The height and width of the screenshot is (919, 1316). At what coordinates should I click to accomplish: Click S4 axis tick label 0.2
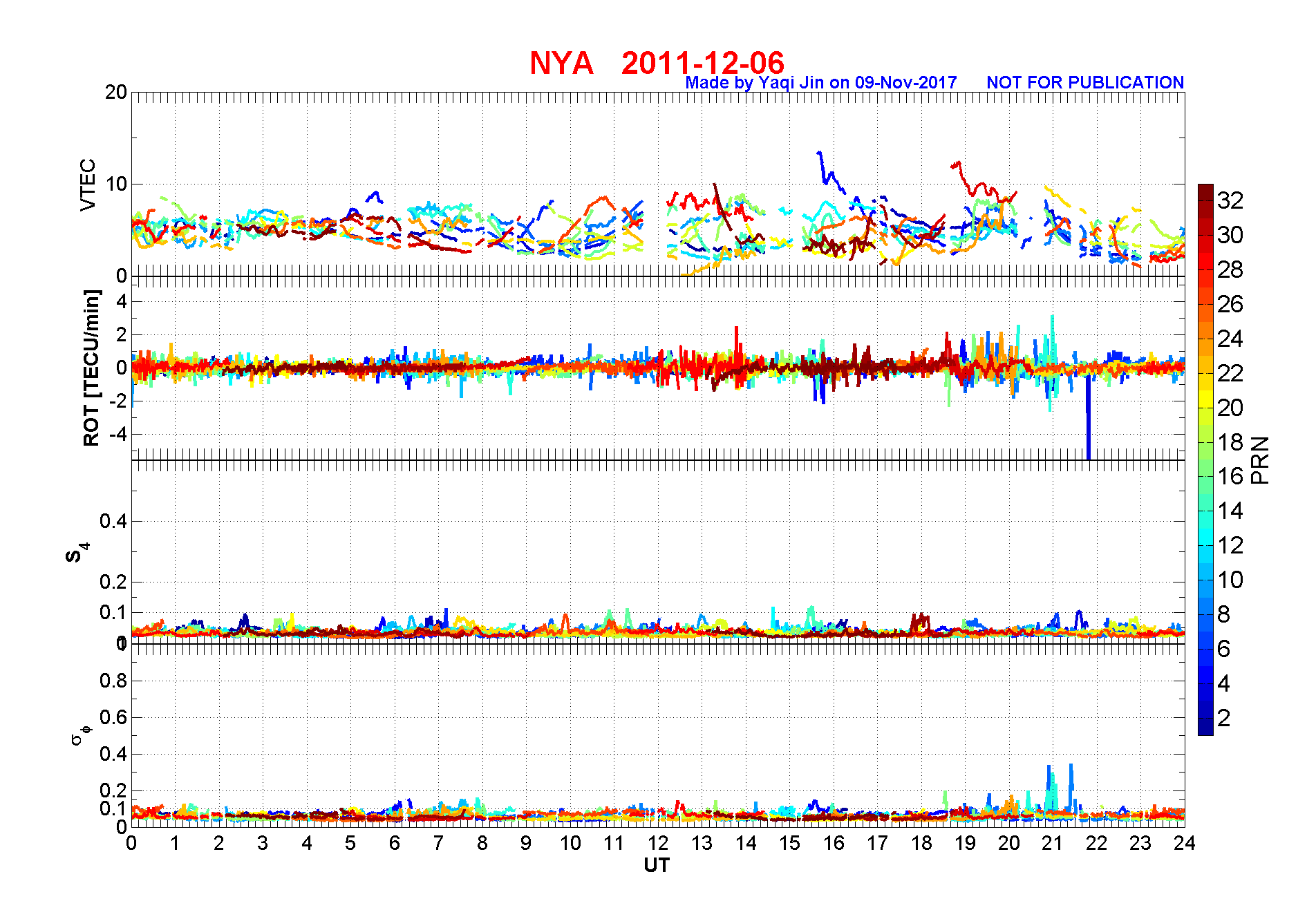(114, 582)
